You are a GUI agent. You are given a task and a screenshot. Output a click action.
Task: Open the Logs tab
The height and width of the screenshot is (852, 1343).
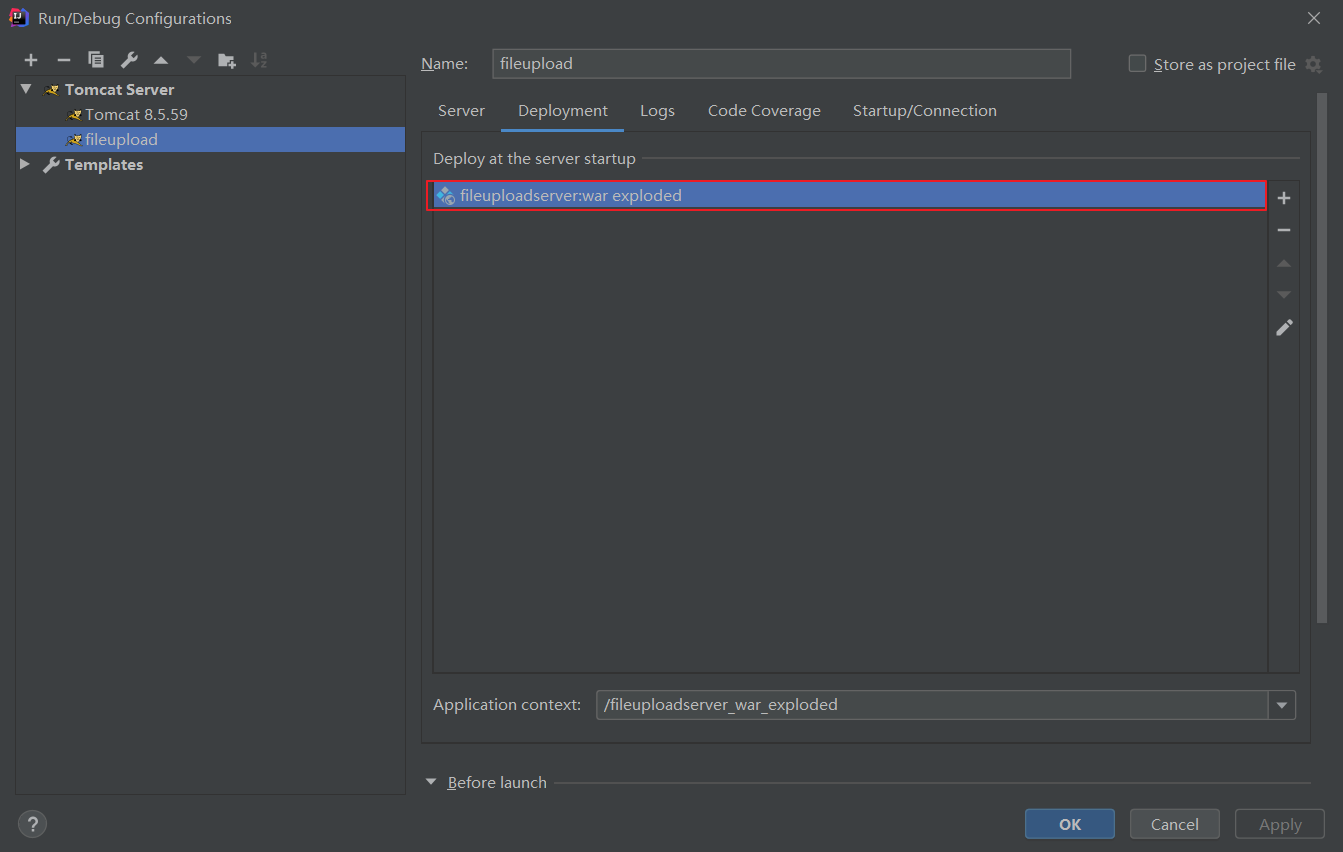pos(657,111)
